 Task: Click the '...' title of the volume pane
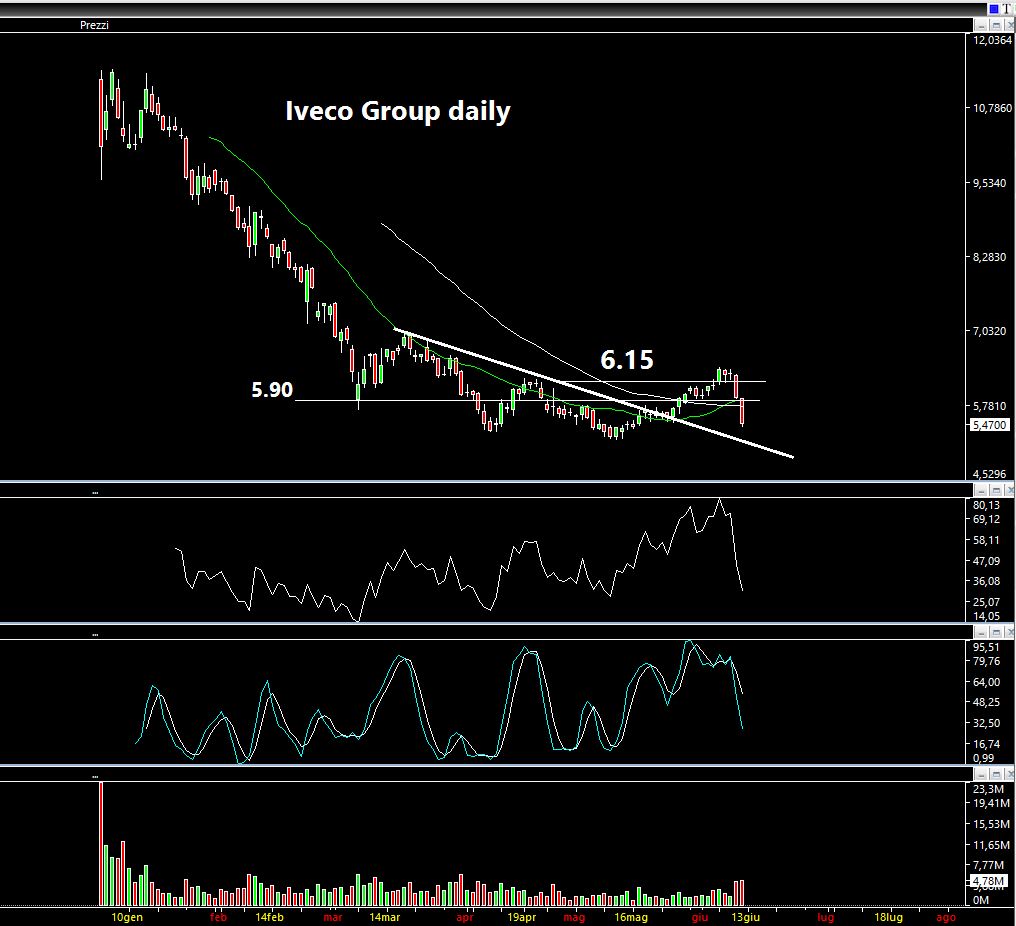click(95, 776)
